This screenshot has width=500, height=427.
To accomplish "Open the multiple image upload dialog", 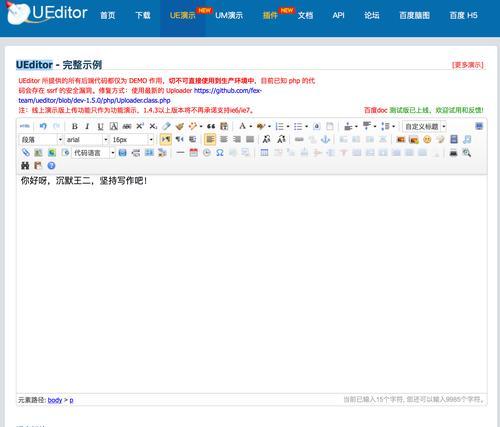I will 414,139.
